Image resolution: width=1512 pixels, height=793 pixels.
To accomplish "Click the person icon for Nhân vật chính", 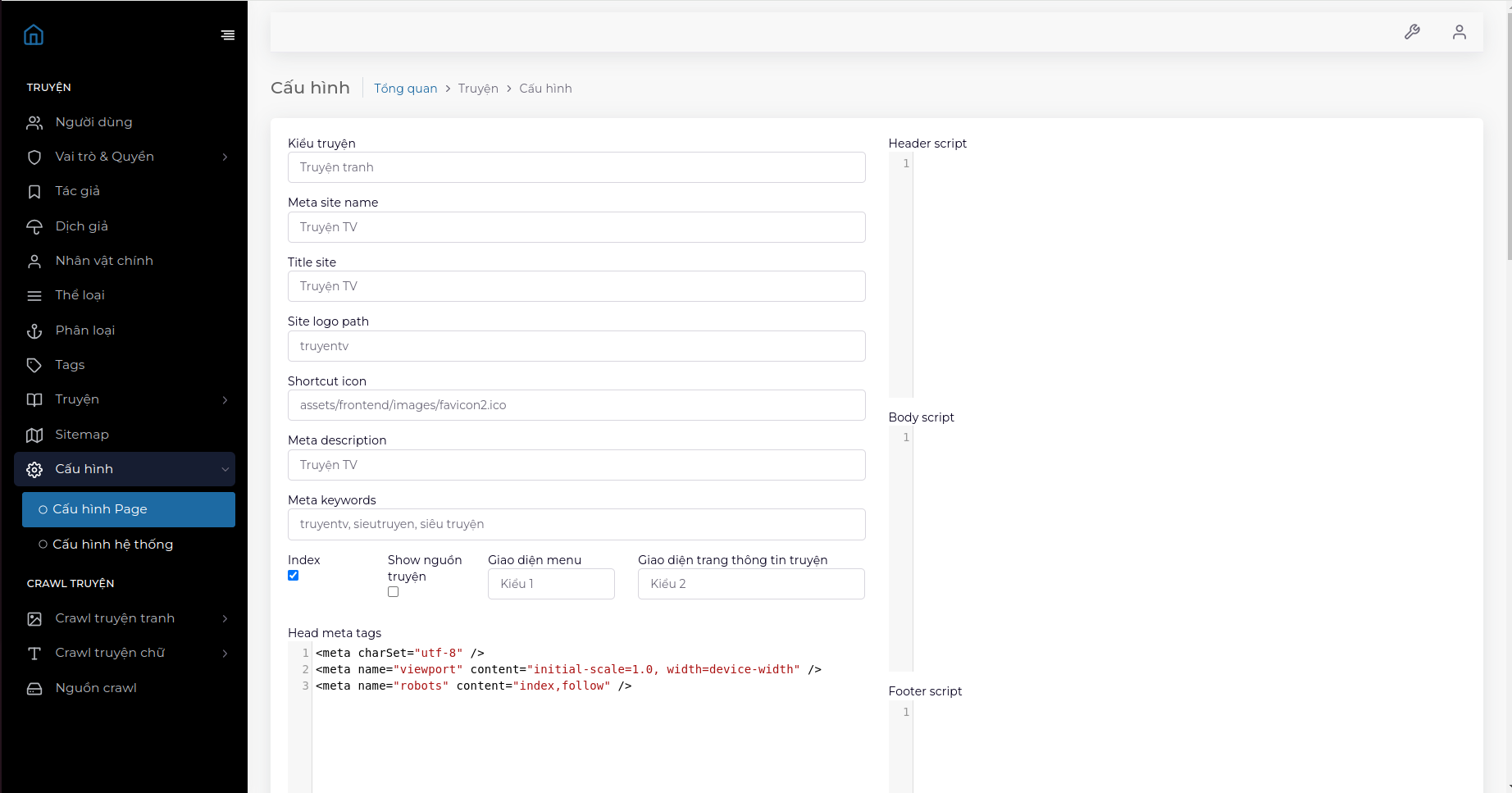I will (34, 262).
